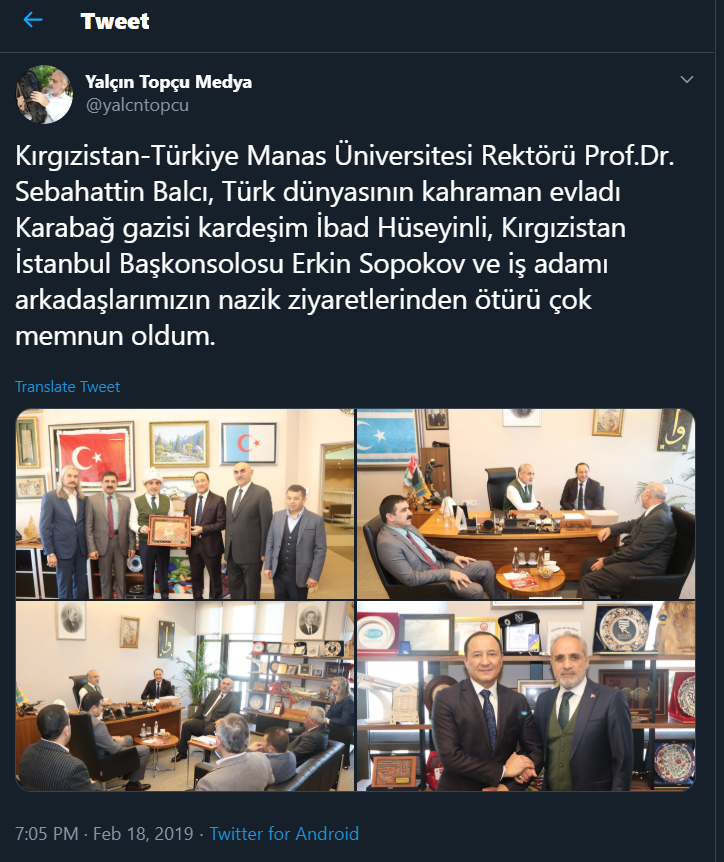Click the tweet text body

pos(345,246)
